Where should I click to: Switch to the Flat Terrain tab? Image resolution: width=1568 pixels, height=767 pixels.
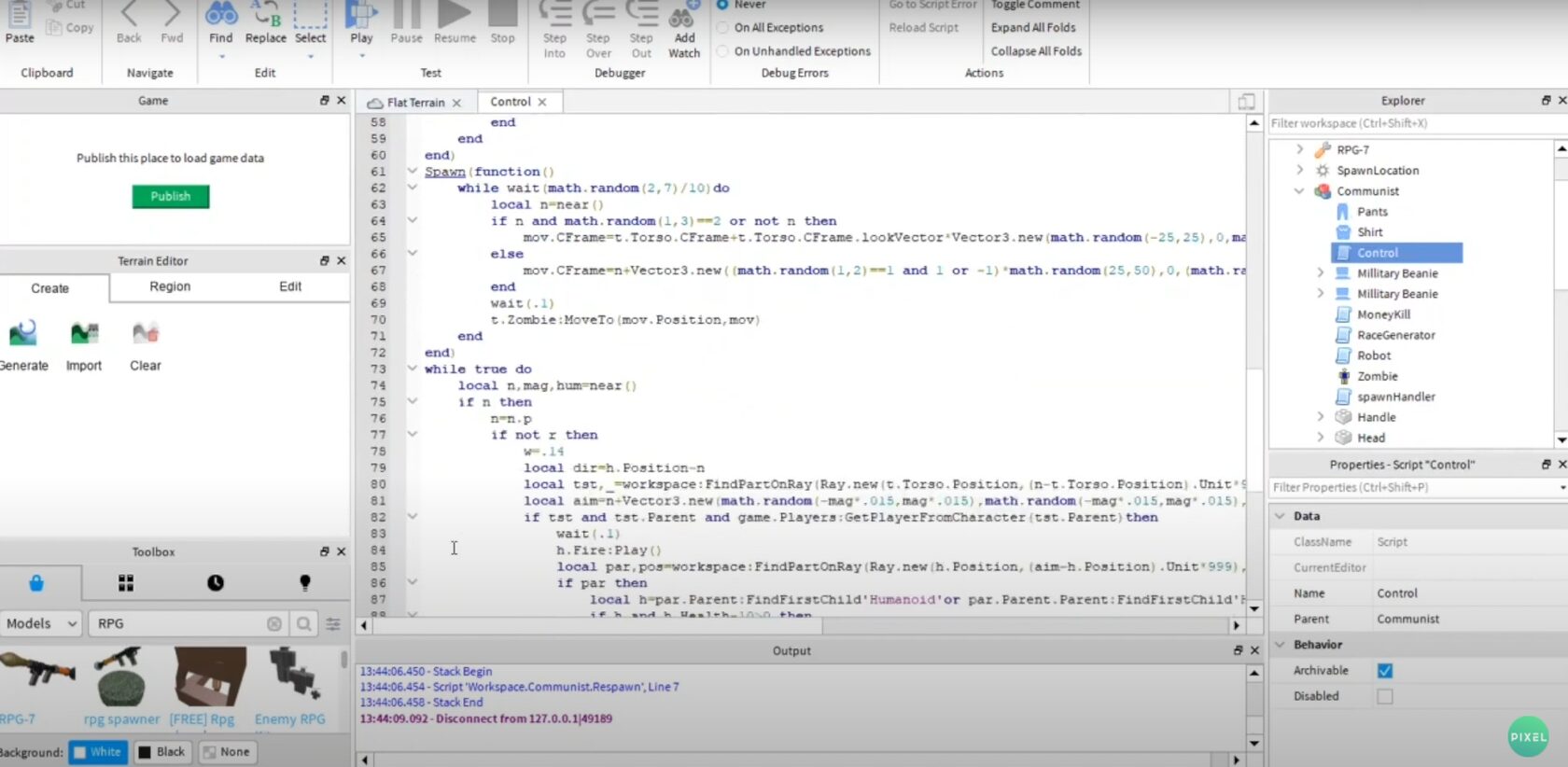(415, 103)
